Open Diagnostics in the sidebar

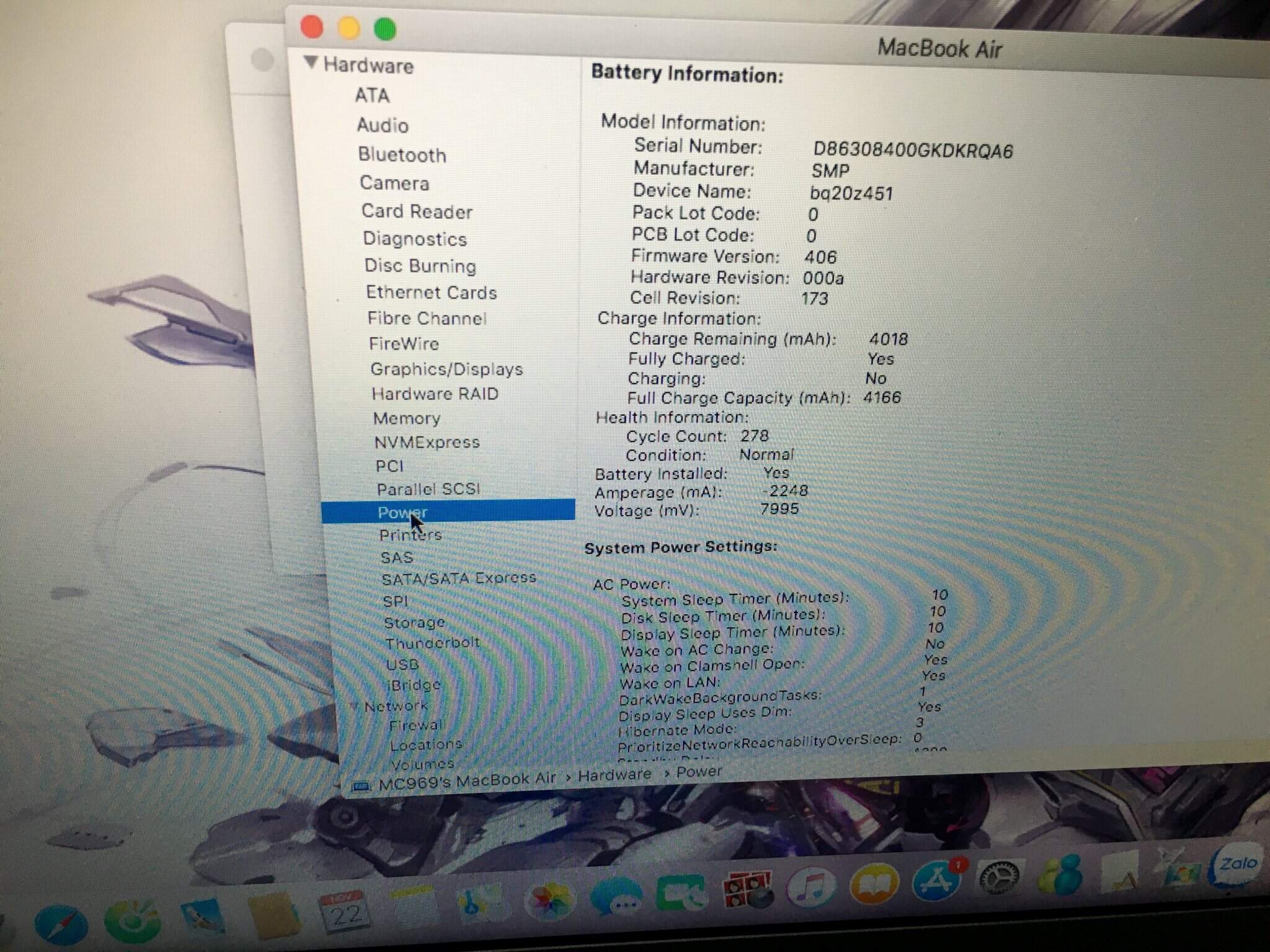pyautogui.click(x=415, y=239)
